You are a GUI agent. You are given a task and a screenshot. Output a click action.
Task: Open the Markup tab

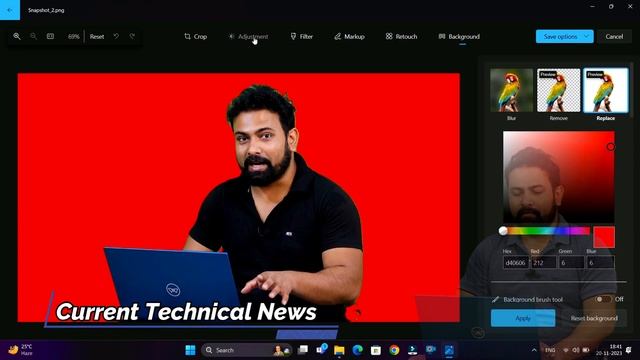349,37
